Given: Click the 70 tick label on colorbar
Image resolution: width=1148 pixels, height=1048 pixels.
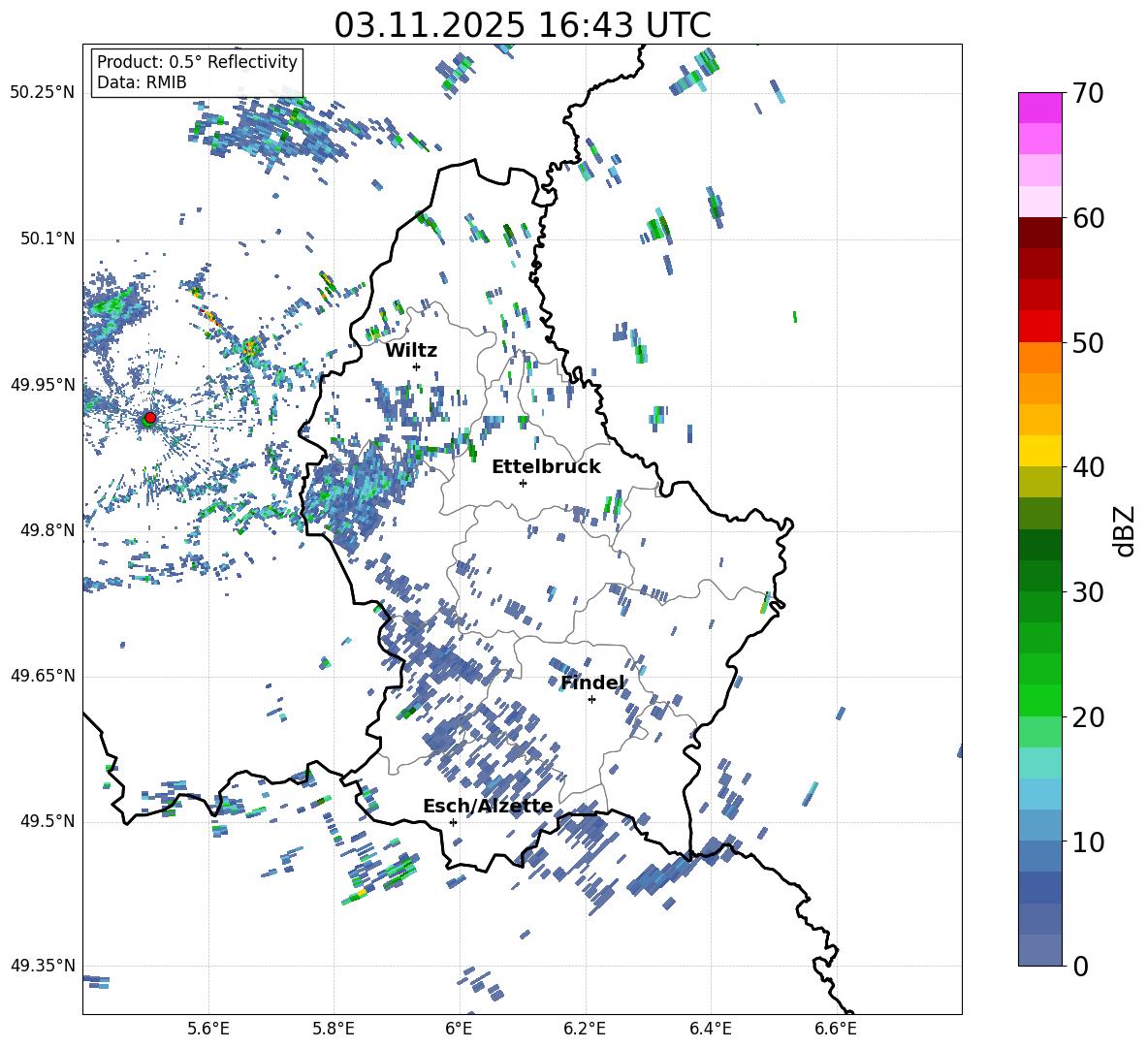Looking at the screenshot, I should [x=1089, y=94].
